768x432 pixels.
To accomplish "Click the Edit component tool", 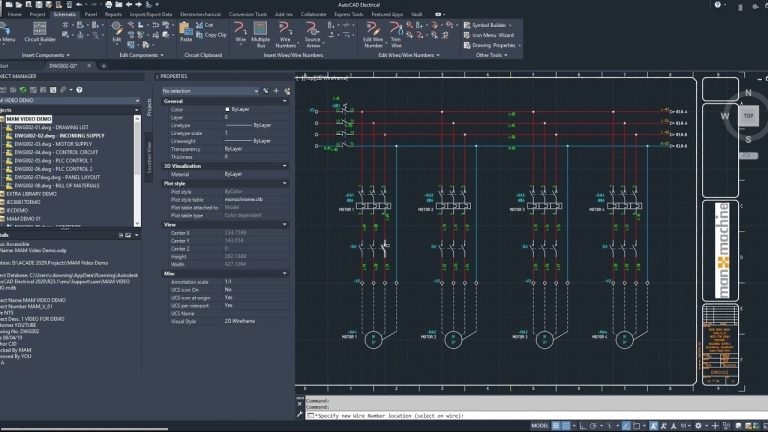I will (117, 32).
